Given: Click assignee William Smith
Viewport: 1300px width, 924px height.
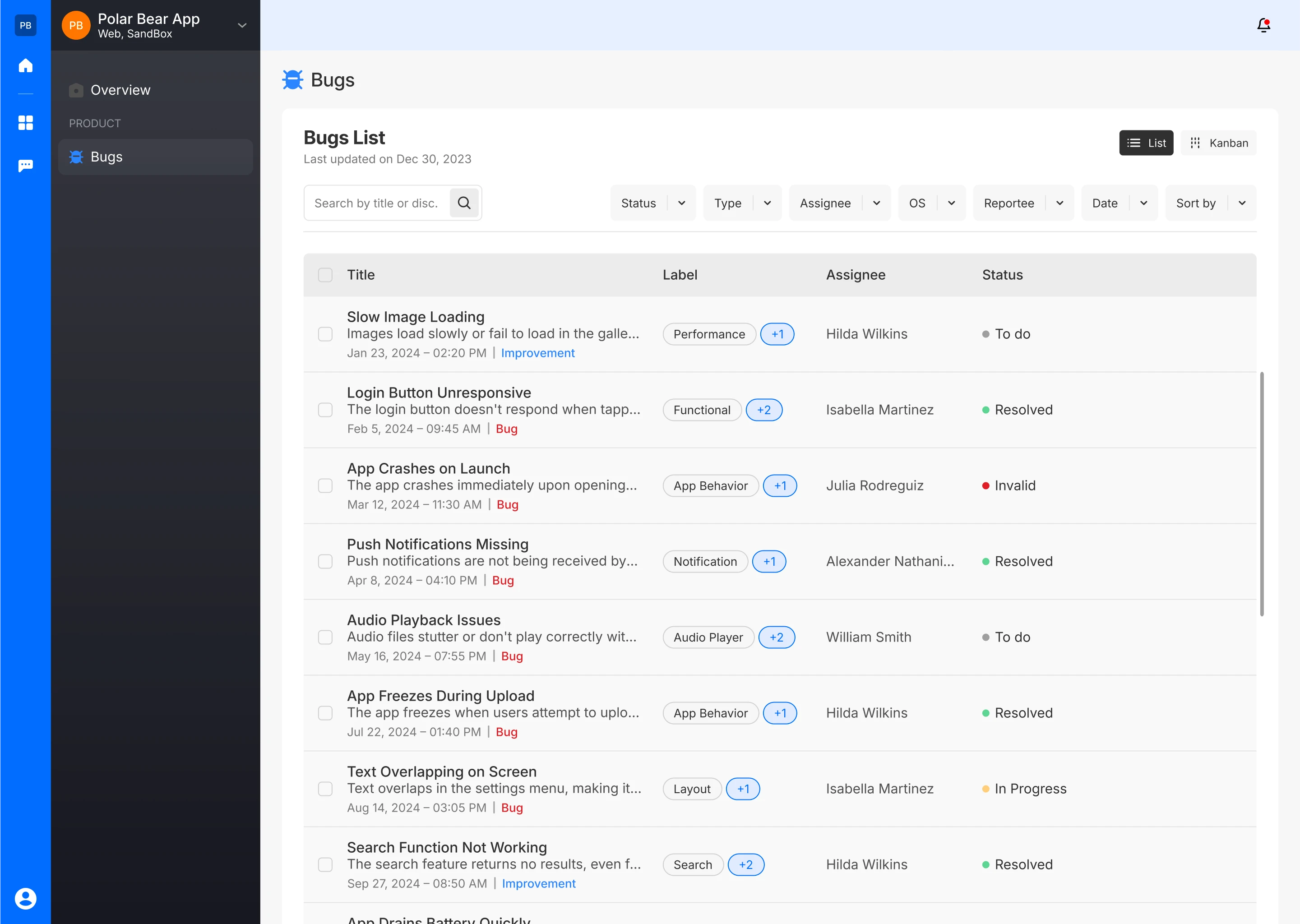Looking at the screenshot, I should tap(868, 637).
